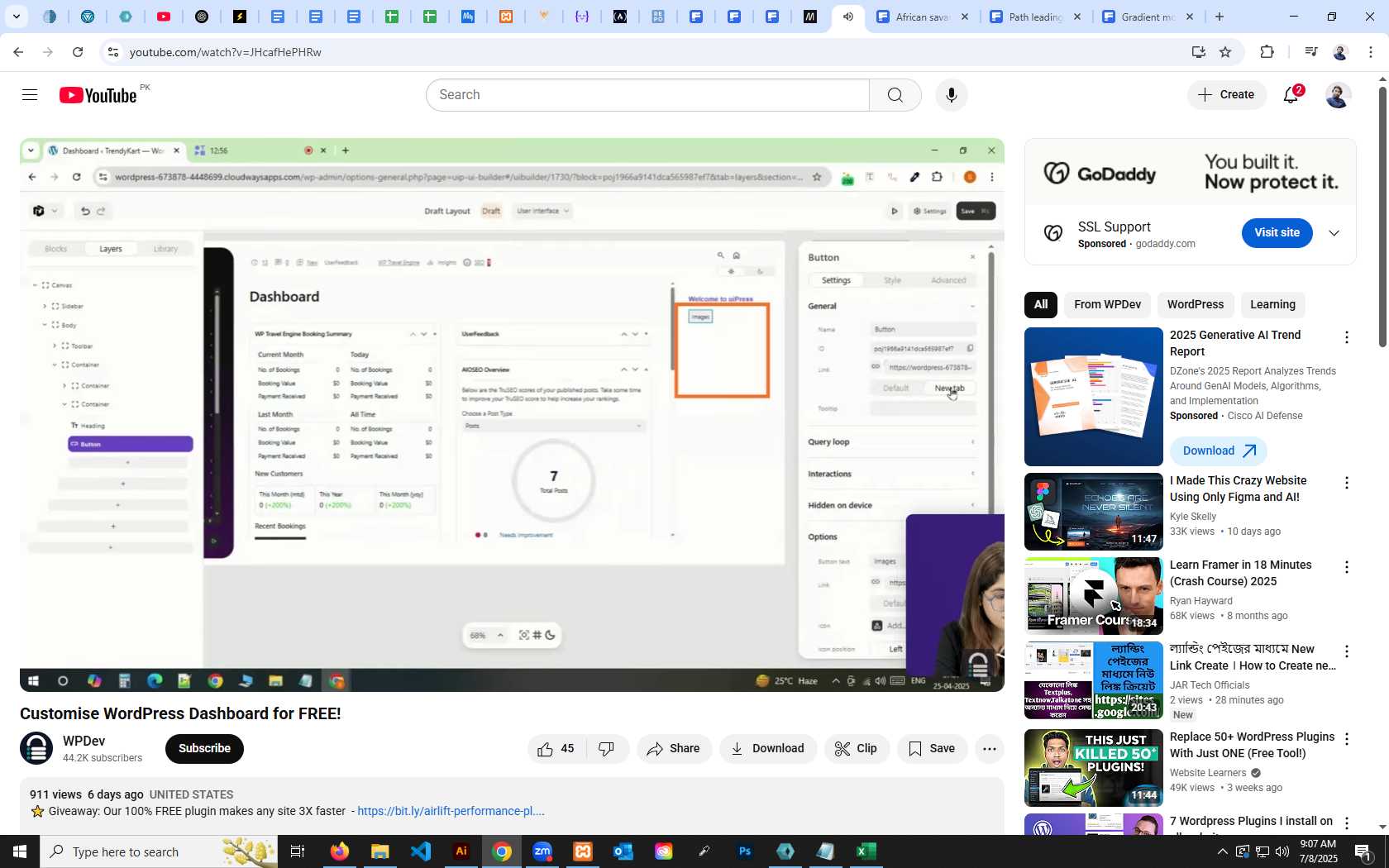The width and height of the screenshot is (1389, 868).
Task: Show hidden system tray icons
Action: tap(1222, 851)
